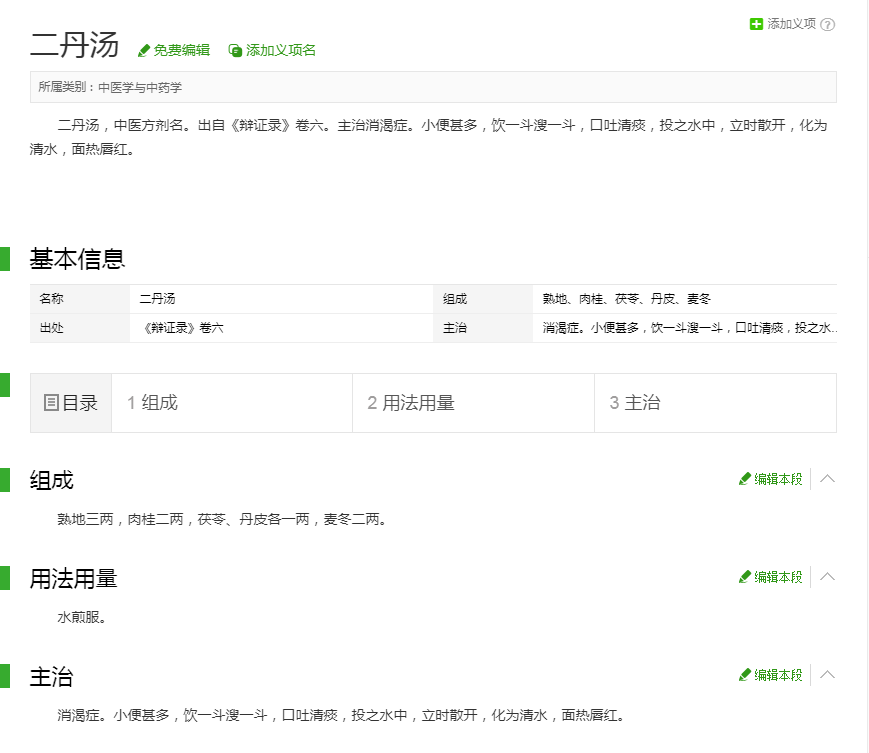Screen dimensions: 869x753
Task: Collapse the 用法用量 section with its chevron
Action: coord(827,577)
